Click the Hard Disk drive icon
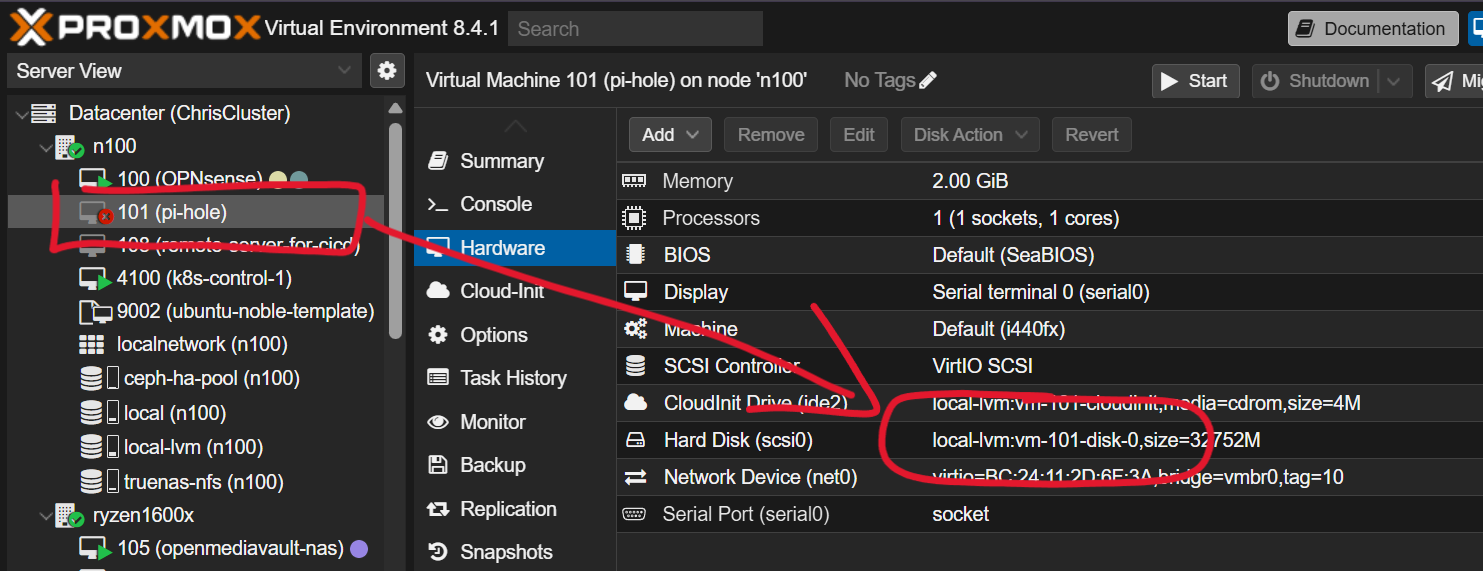This screenshot has height=571, width=1483. (634, 440)
